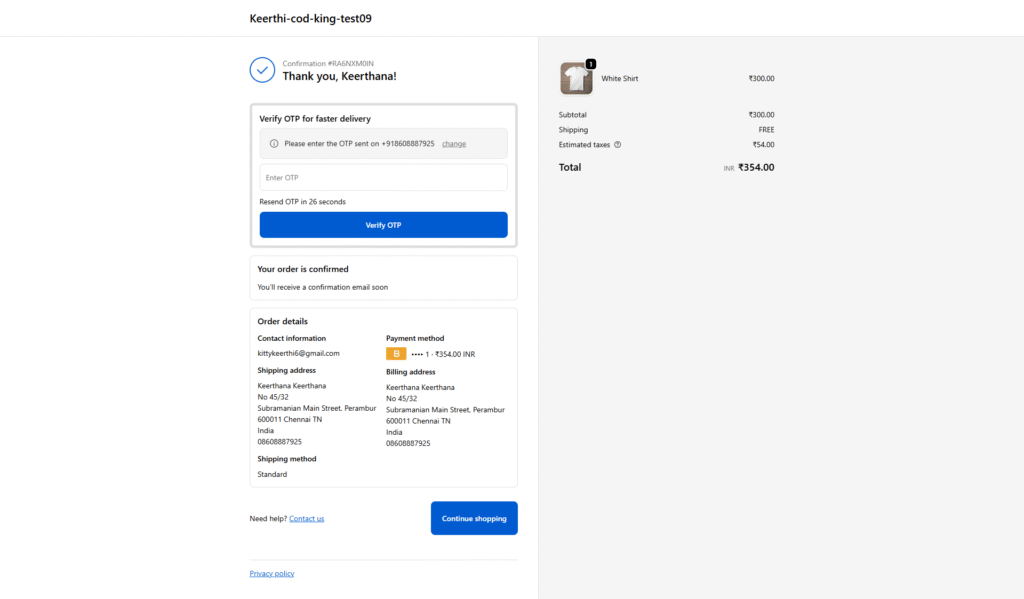Click the Standard shipping method text
The width and height of the screenshot is (1024, 599).
tap(272, 474)
